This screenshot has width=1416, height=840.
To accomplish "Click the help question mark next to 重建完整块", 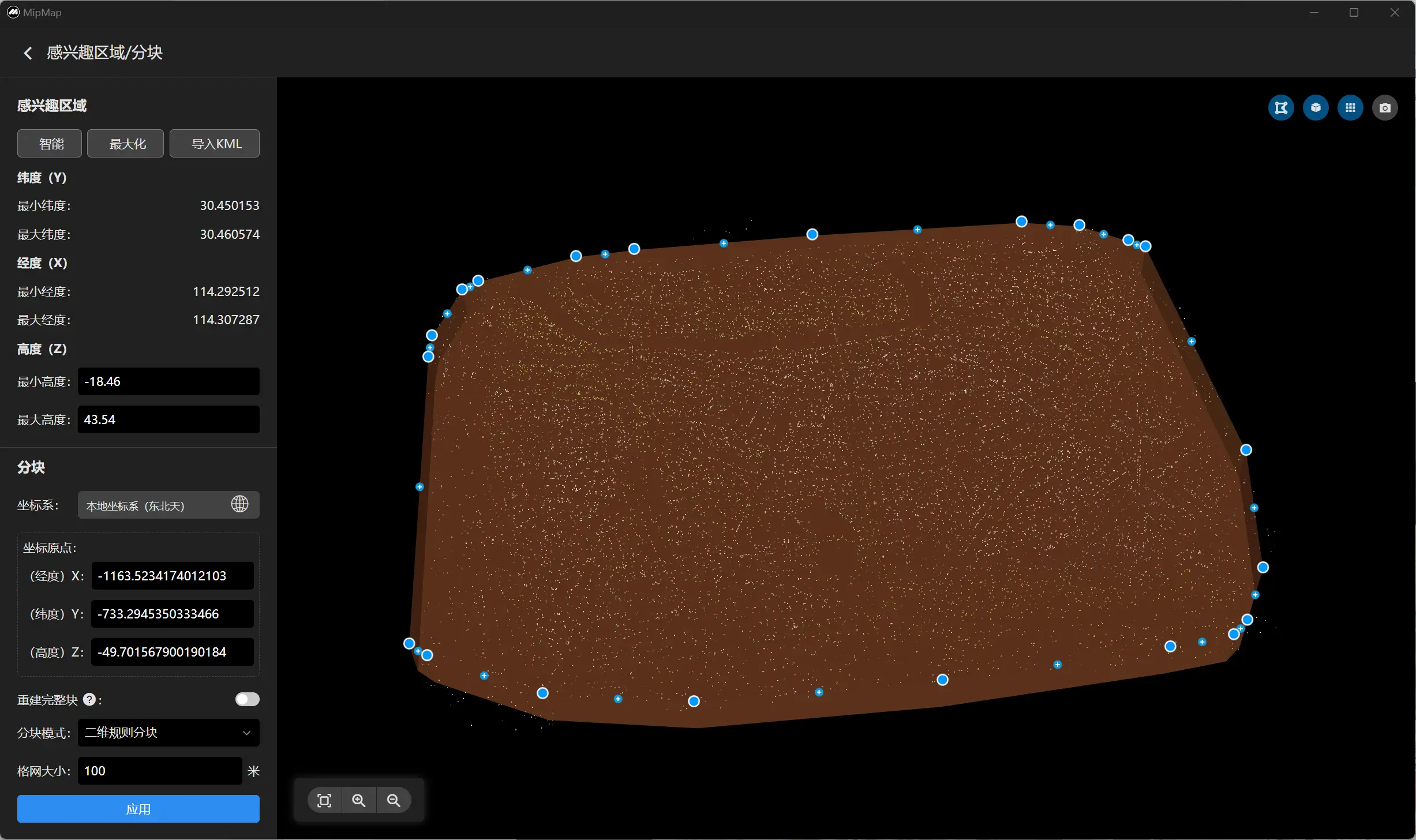I will [89, 699].
